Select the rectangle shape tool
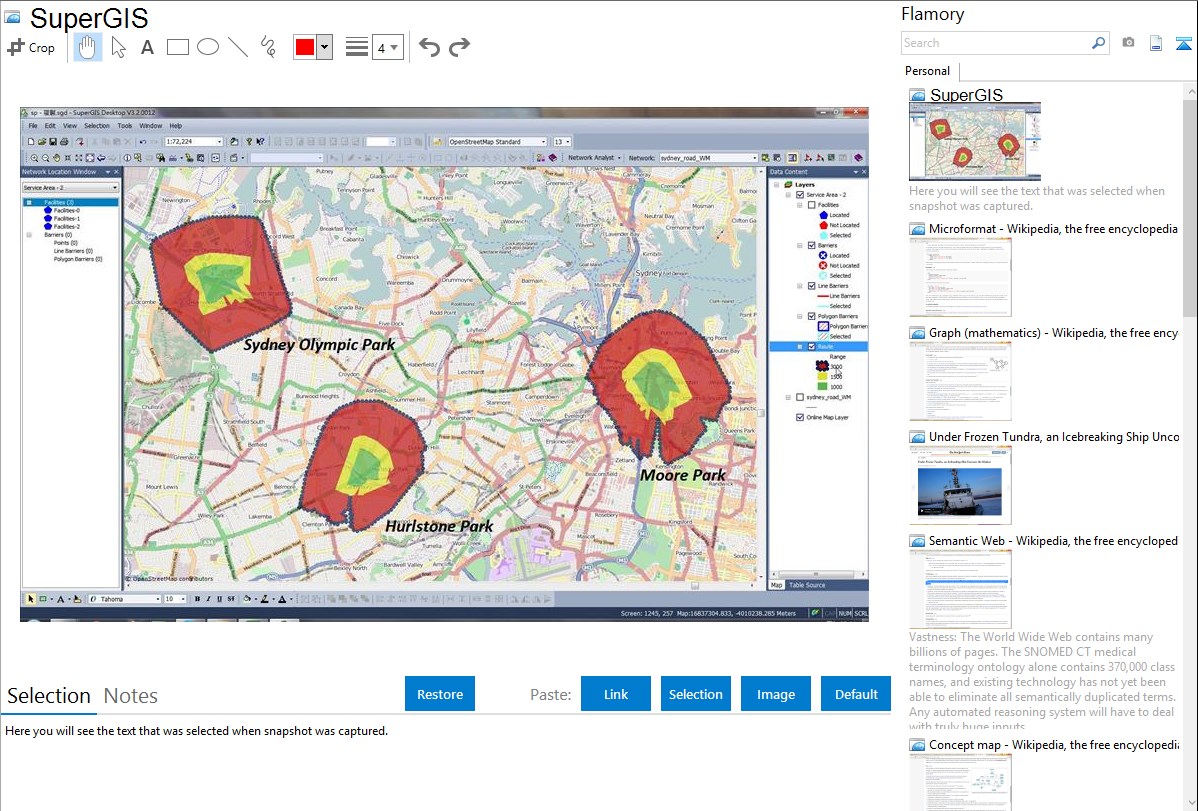The height and width of the screenshot is (811, 1198). [x=177, y=47]
